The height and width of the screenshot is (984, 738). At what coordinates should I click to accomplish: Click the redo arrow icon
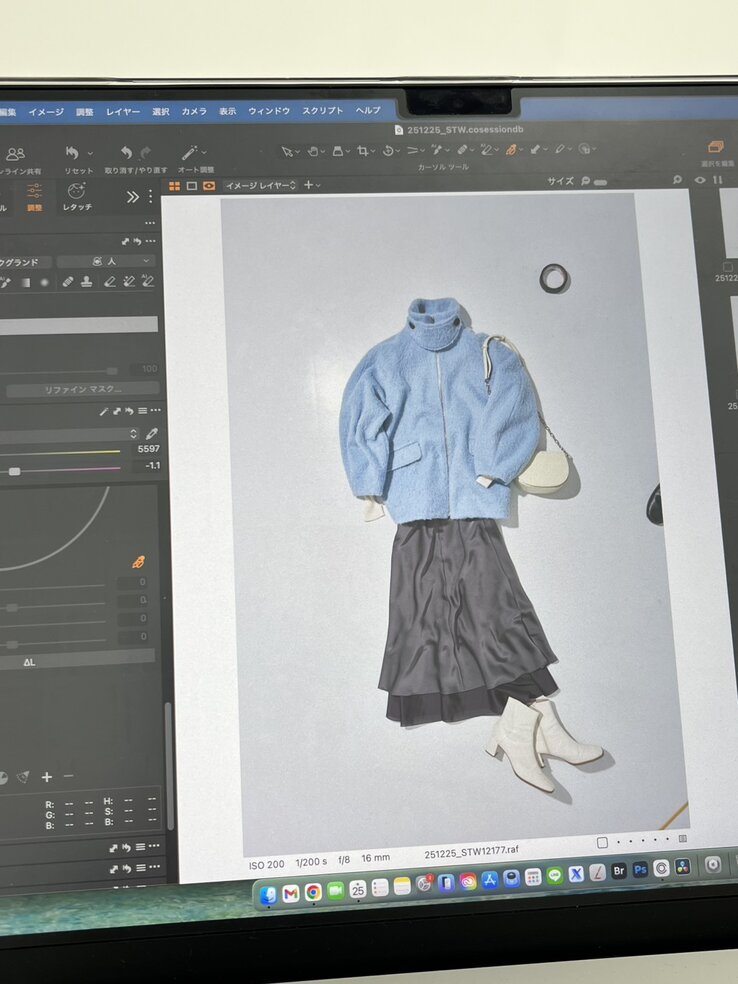[146, 152]
